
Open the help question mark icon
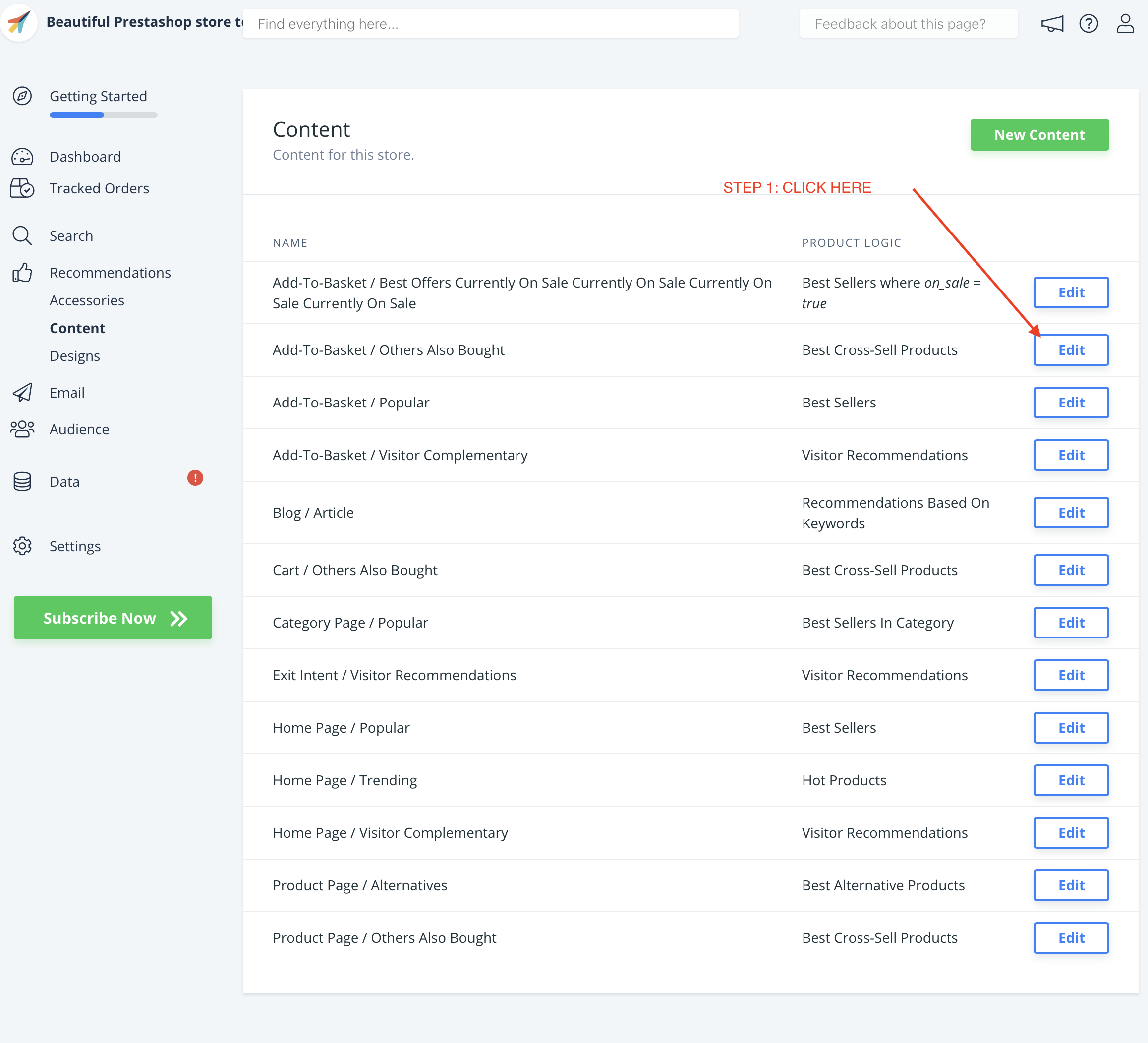tap(1088, 24)
